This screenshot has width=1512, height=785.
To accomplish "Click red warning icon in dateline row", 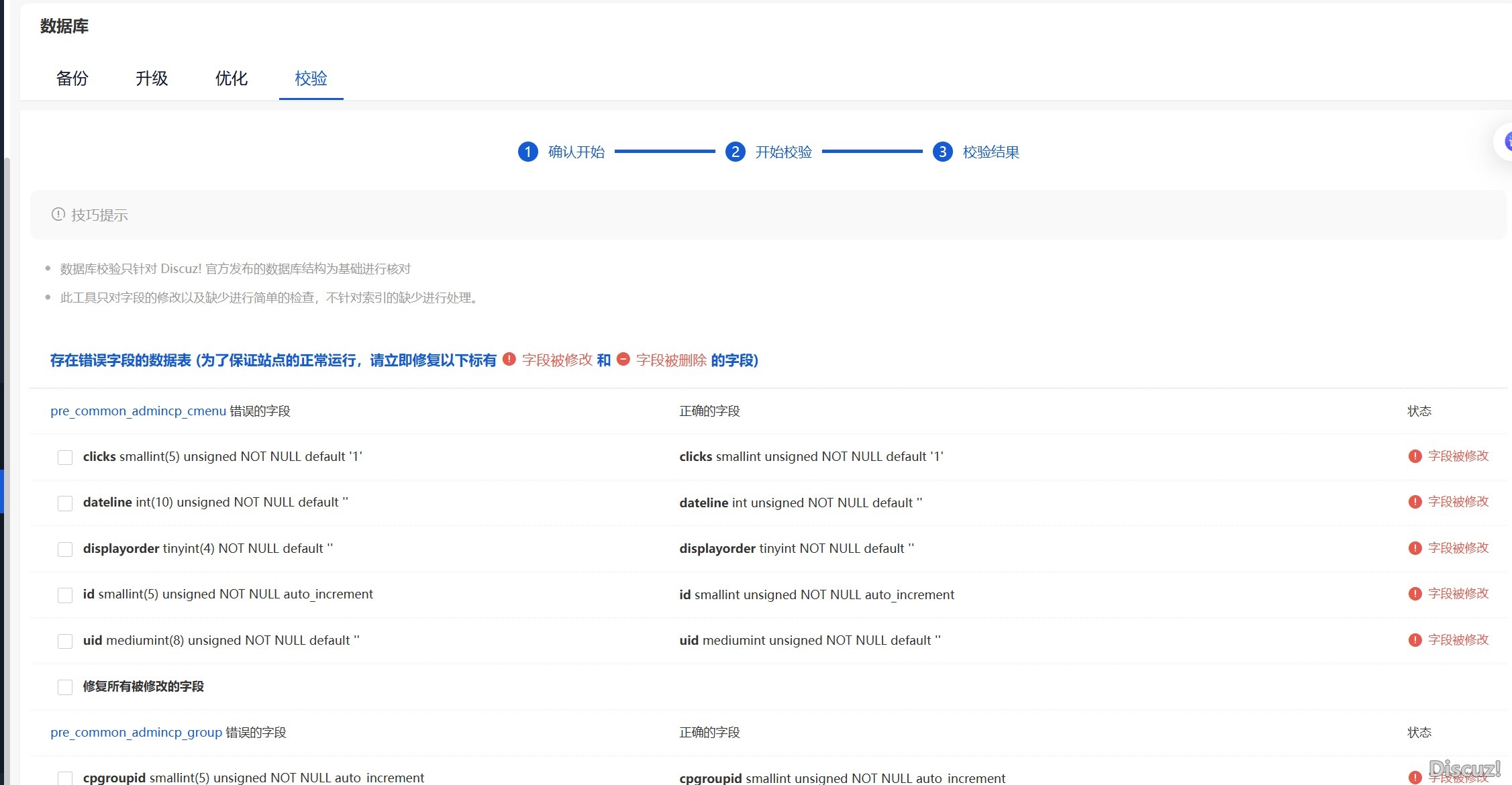I will pyautogui.click(x=1415, y=502).
